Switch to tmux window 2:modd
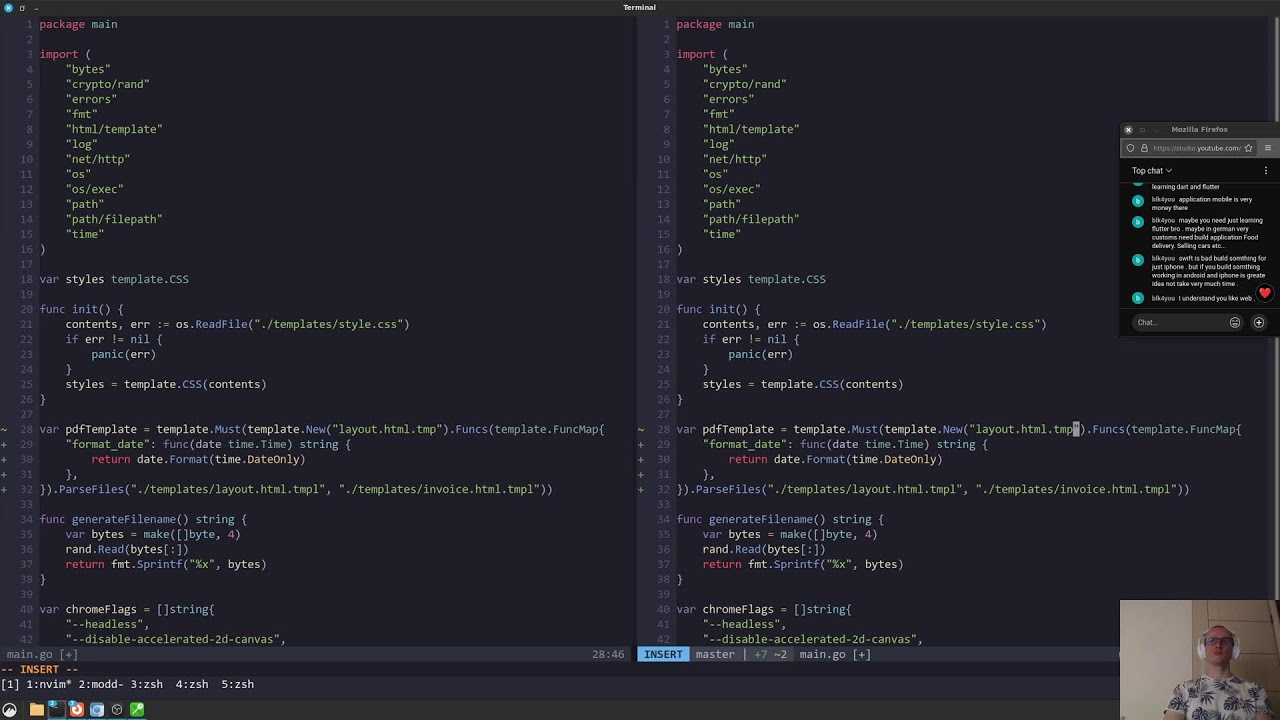1280x720 pixels. point(101,684)
